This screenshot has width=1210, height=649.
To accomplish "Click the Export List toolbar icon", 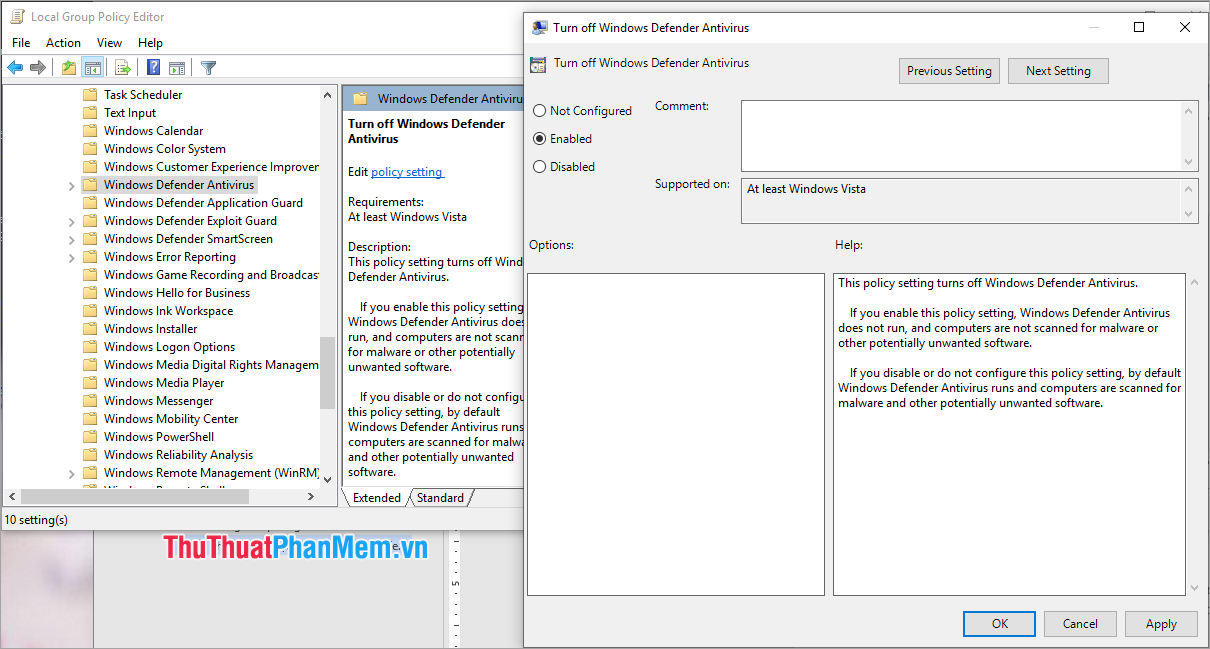I will [122, 67].
